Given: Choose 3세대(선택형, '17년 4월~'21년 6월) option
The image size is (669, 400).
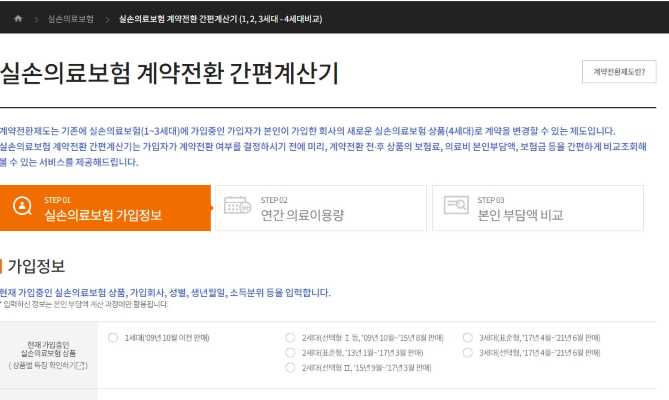Looking at the screenshot, I should point(468,353).
